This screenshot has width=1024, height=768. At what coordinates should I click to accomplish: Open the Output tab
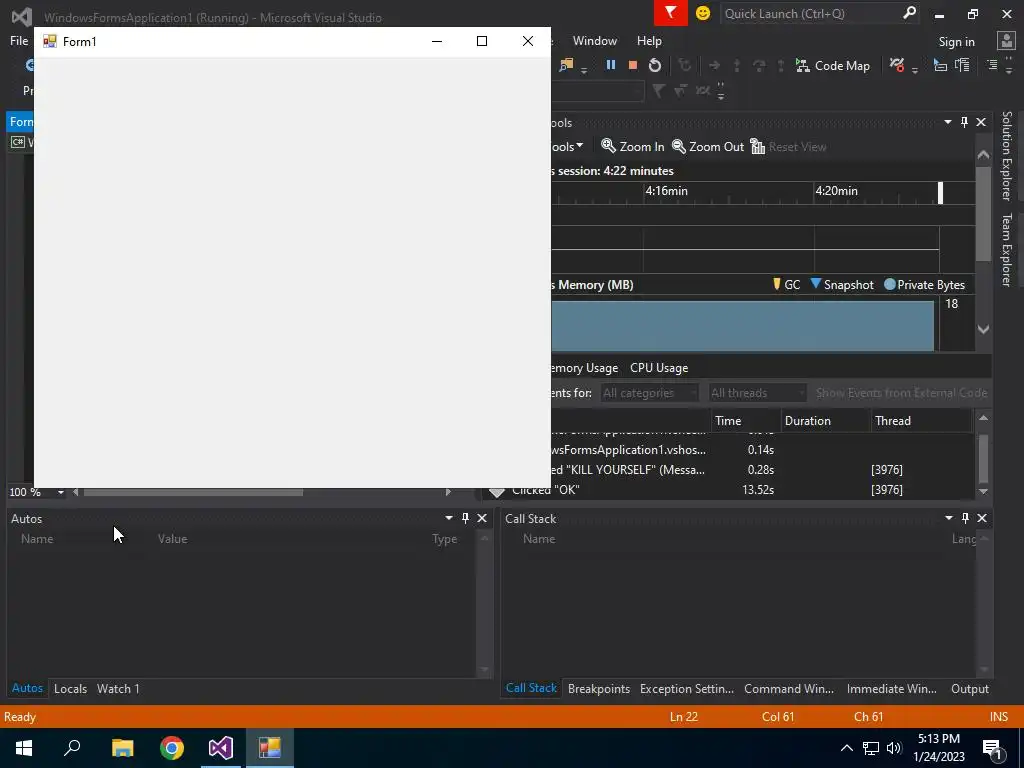coord(970,688)
